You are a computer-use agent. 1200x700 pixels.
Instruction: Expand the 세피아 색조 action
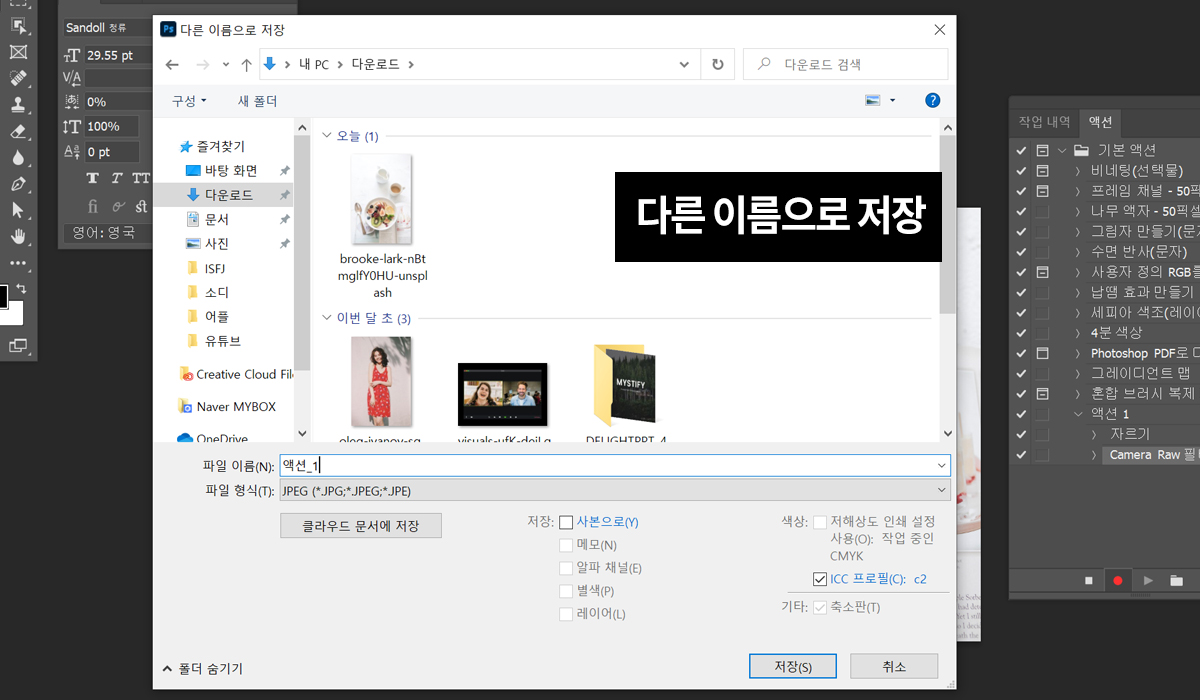tap(1078, 313)
